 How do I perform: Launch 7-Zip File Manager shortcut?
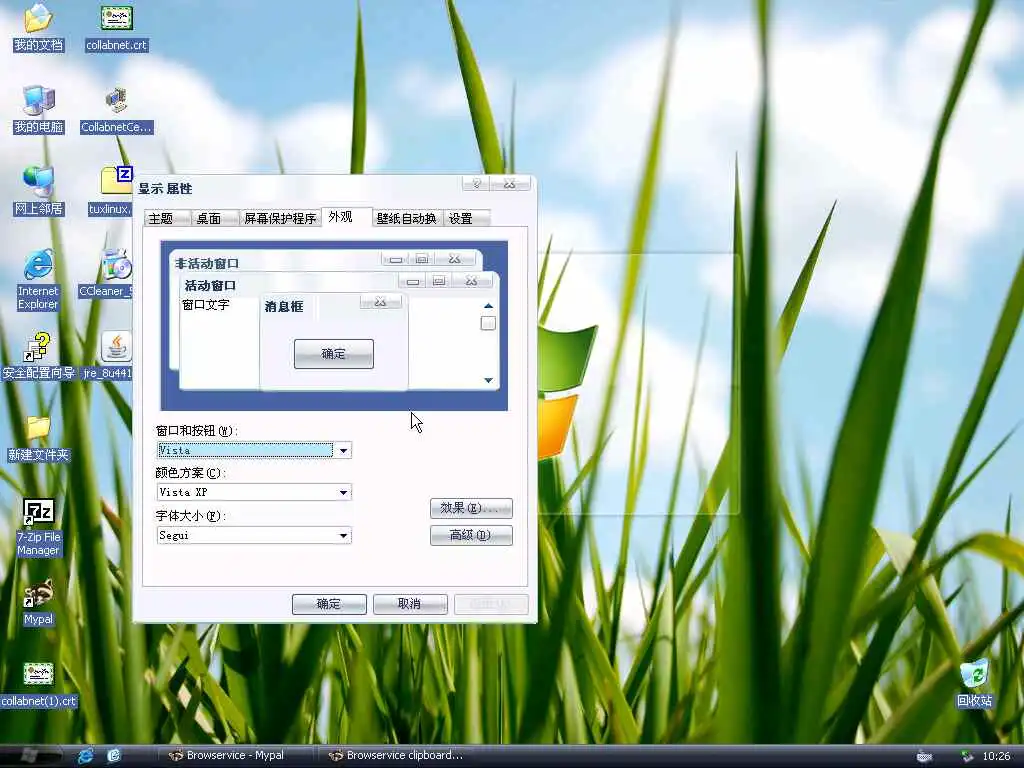point(39,528)
